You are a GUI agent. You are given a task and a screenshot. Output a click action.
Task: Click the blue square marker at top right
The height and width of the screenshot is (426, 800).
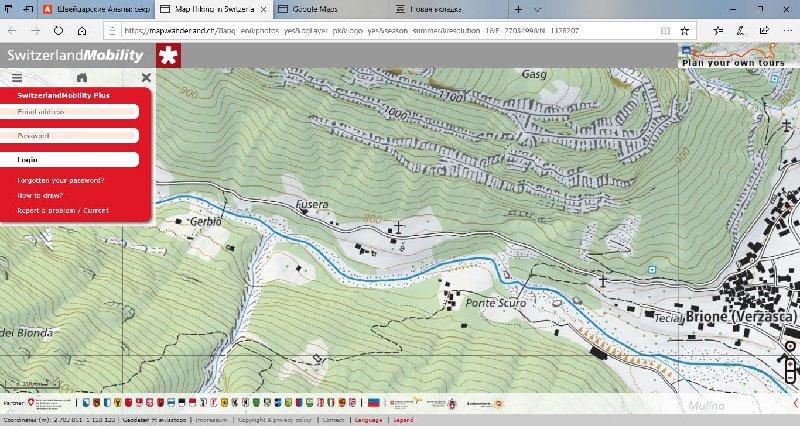coord(775,79)
